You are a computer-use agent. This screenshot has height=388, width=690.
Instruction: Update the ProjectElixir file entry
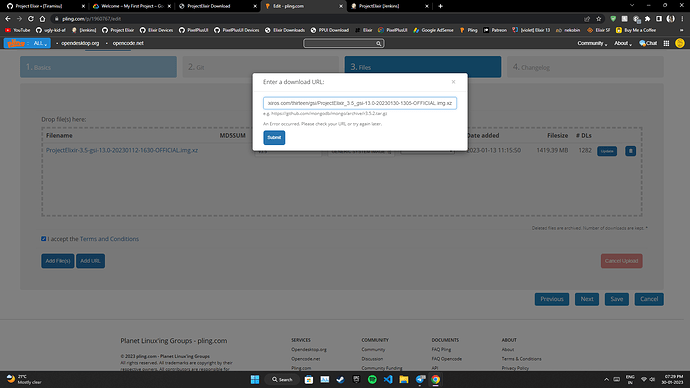(x=607, y=151)
